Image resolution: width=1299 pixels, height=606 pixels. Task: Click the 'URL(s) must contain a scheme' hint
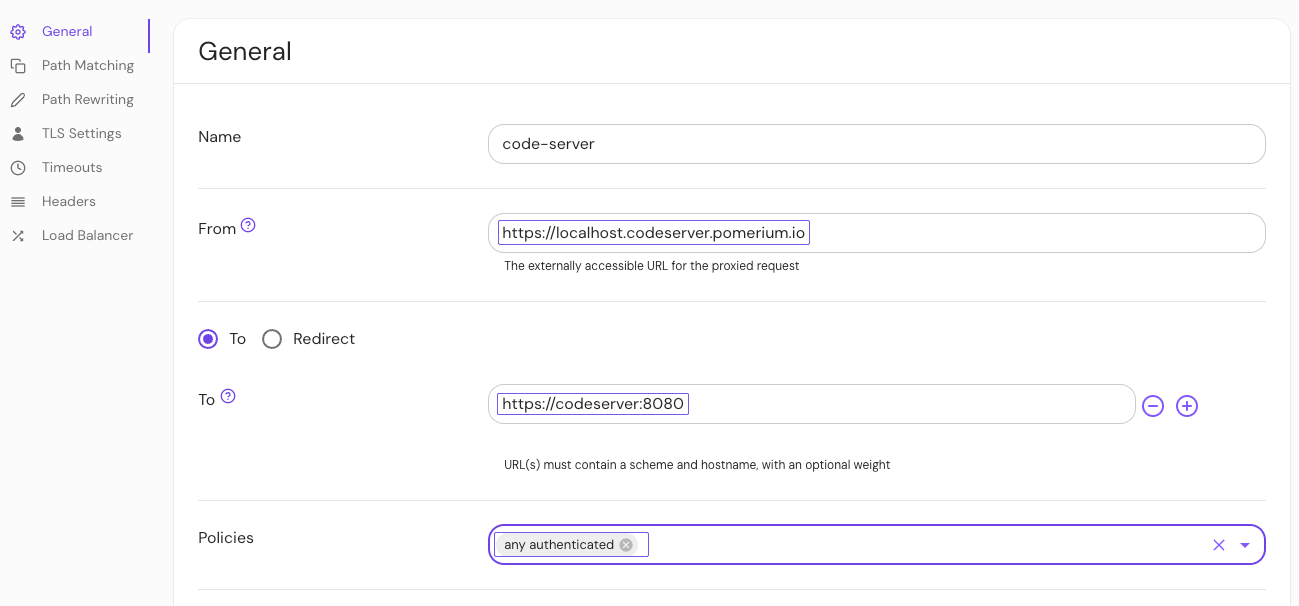[697, 465]
